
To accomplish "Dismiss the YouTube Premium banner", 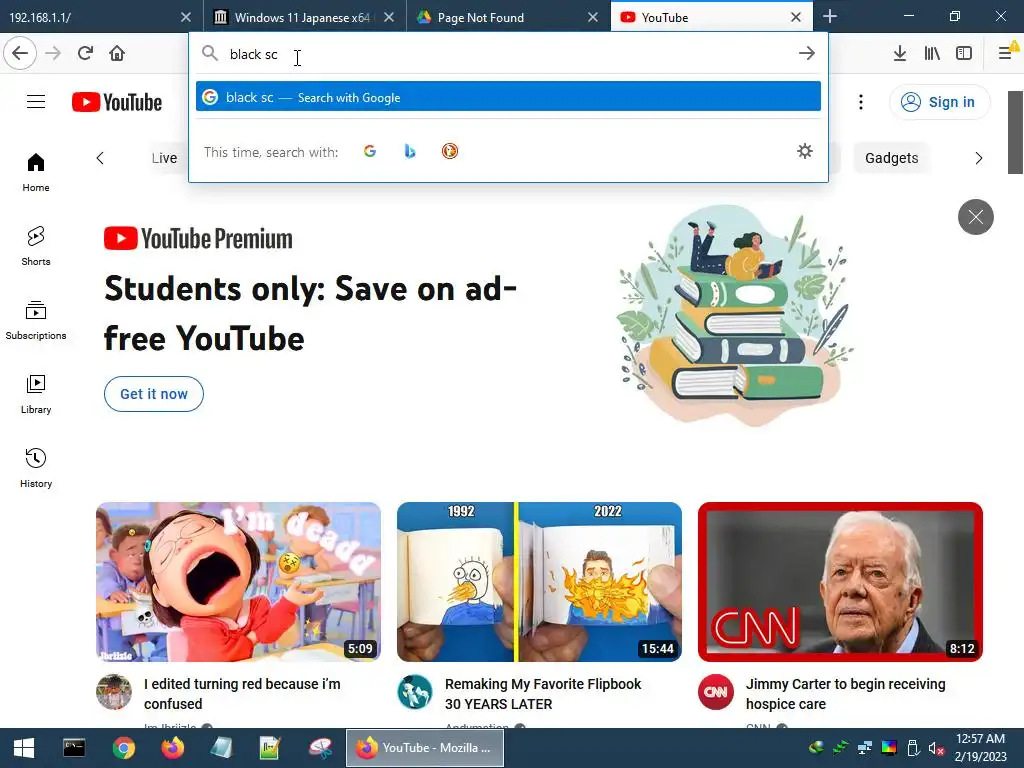I will [976, 217].
